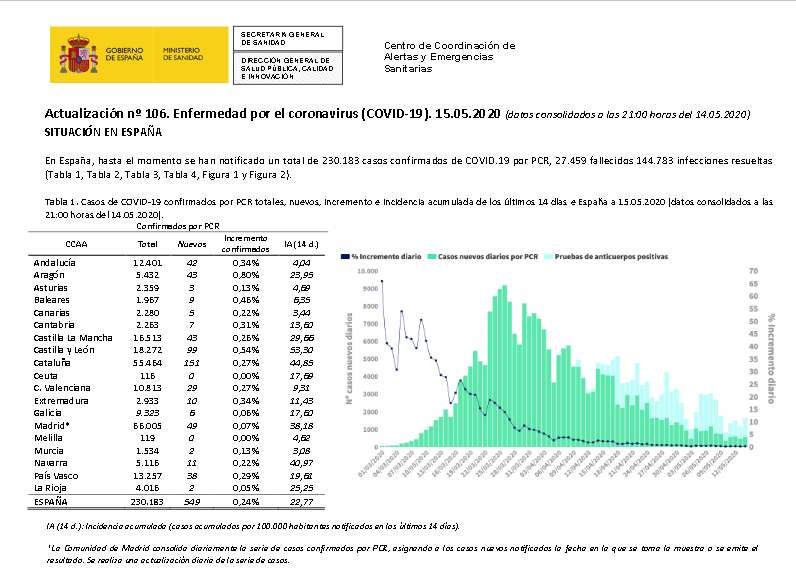
Task: Click Cantabria's increment value 0,31%
Action: point(246,325)
